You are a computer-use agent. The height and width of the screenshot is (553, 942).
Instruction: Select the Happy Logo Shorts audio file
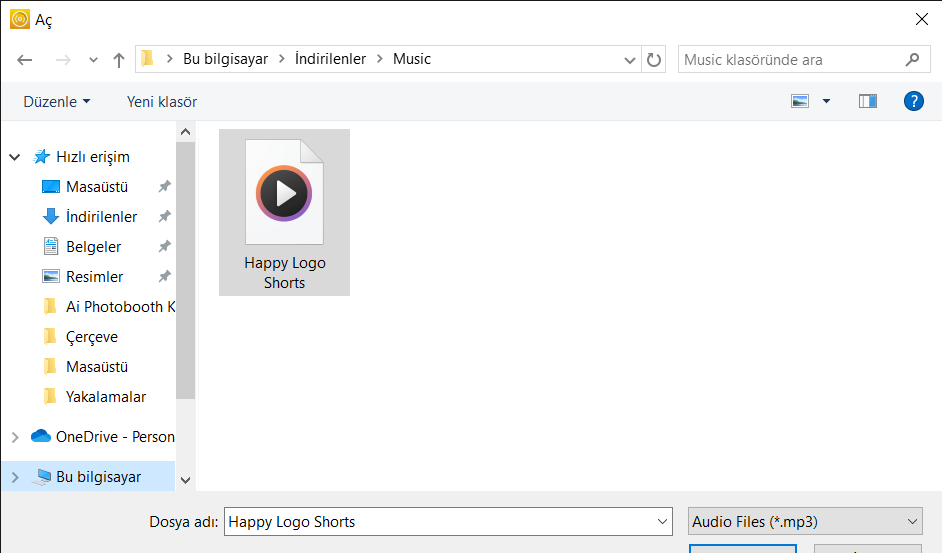(x=284, y=211)
